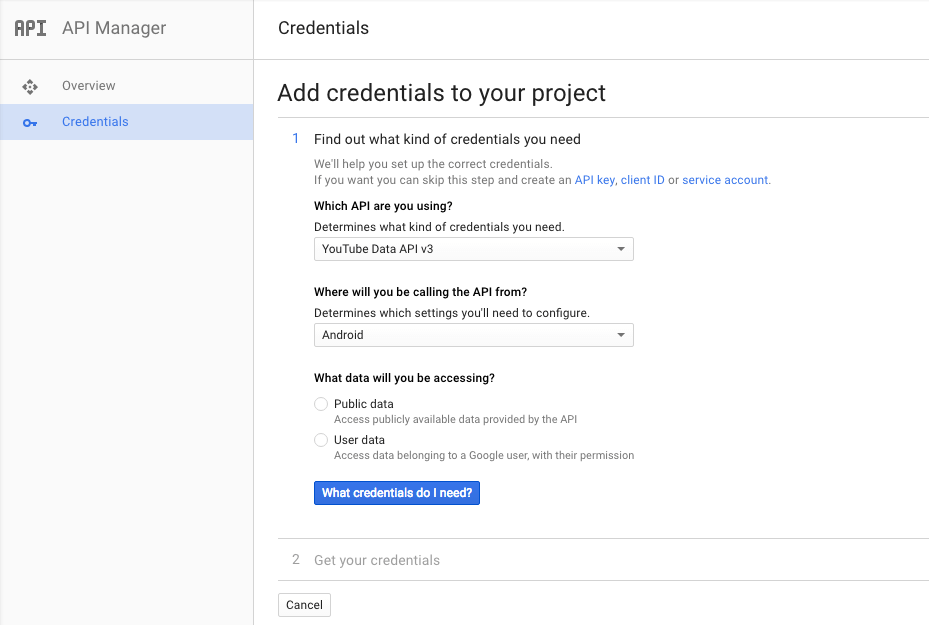This screenshot has height=625, width=929.
Task: Click 'Access data belonging to a Google user' description
Action: pos(484,456)
